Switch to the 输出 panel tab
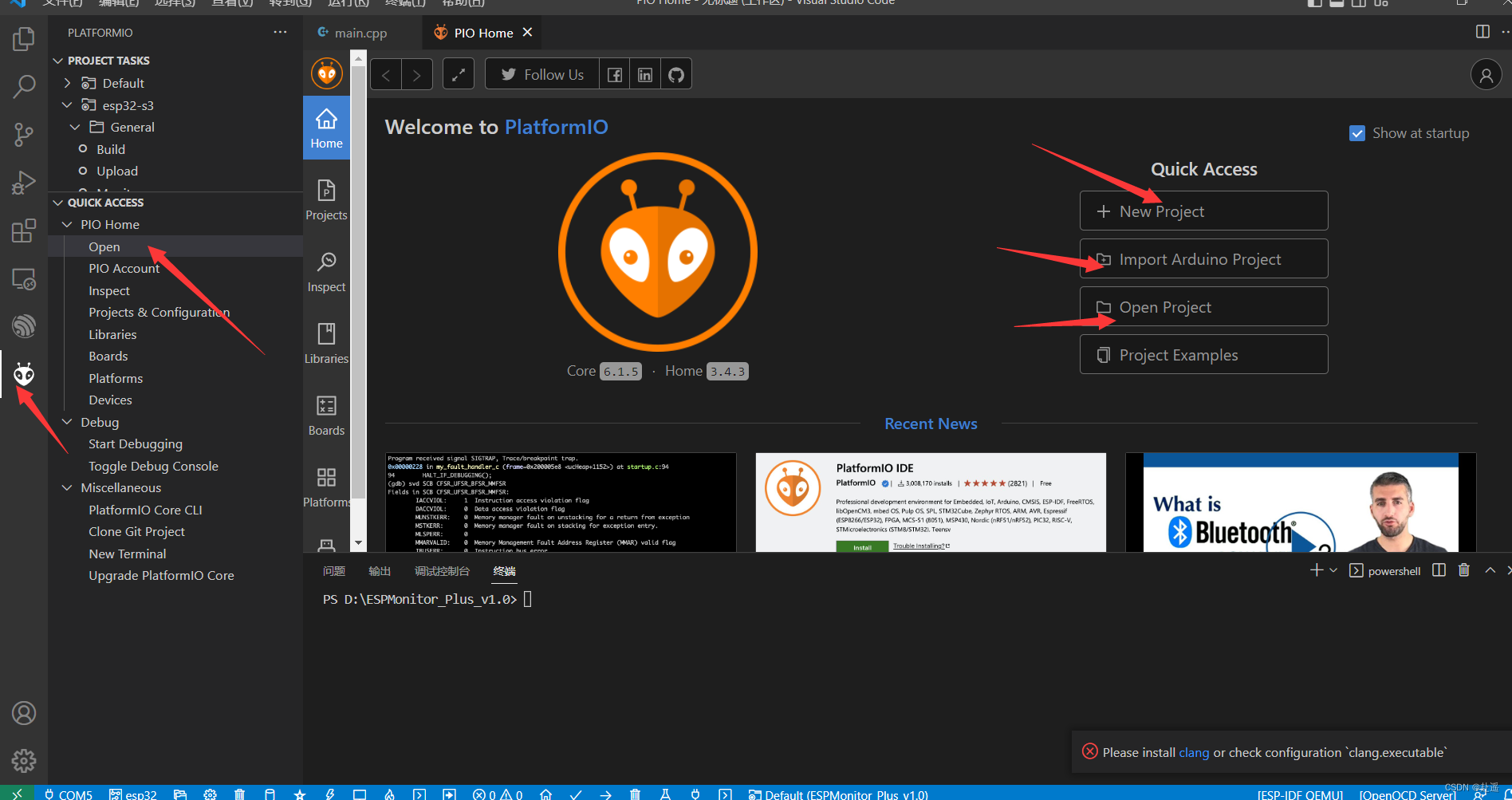Image resolution: width=1512 pixels, height=800 pixels. (x=380, y=571)
